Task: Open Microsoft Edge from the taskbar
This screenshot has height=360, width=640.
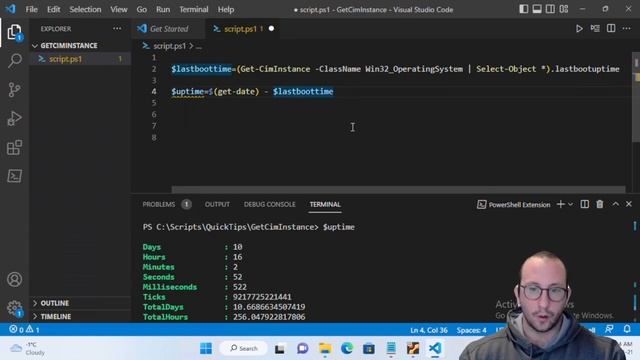Action: pyautogui.click(x=347, y=348)
